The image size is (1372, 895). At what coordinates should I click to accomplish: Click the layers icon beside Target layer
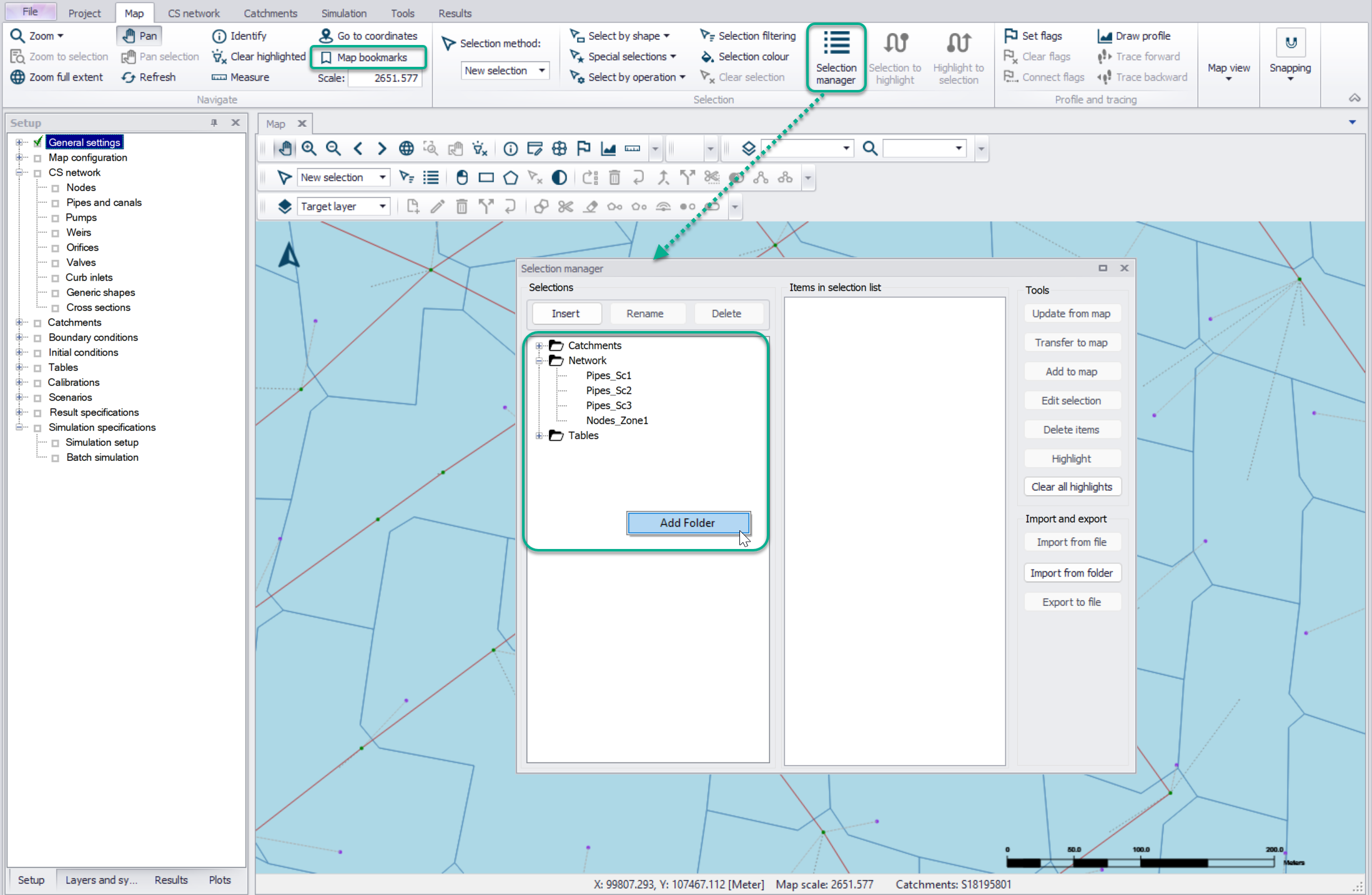click(x=284, y=207)
